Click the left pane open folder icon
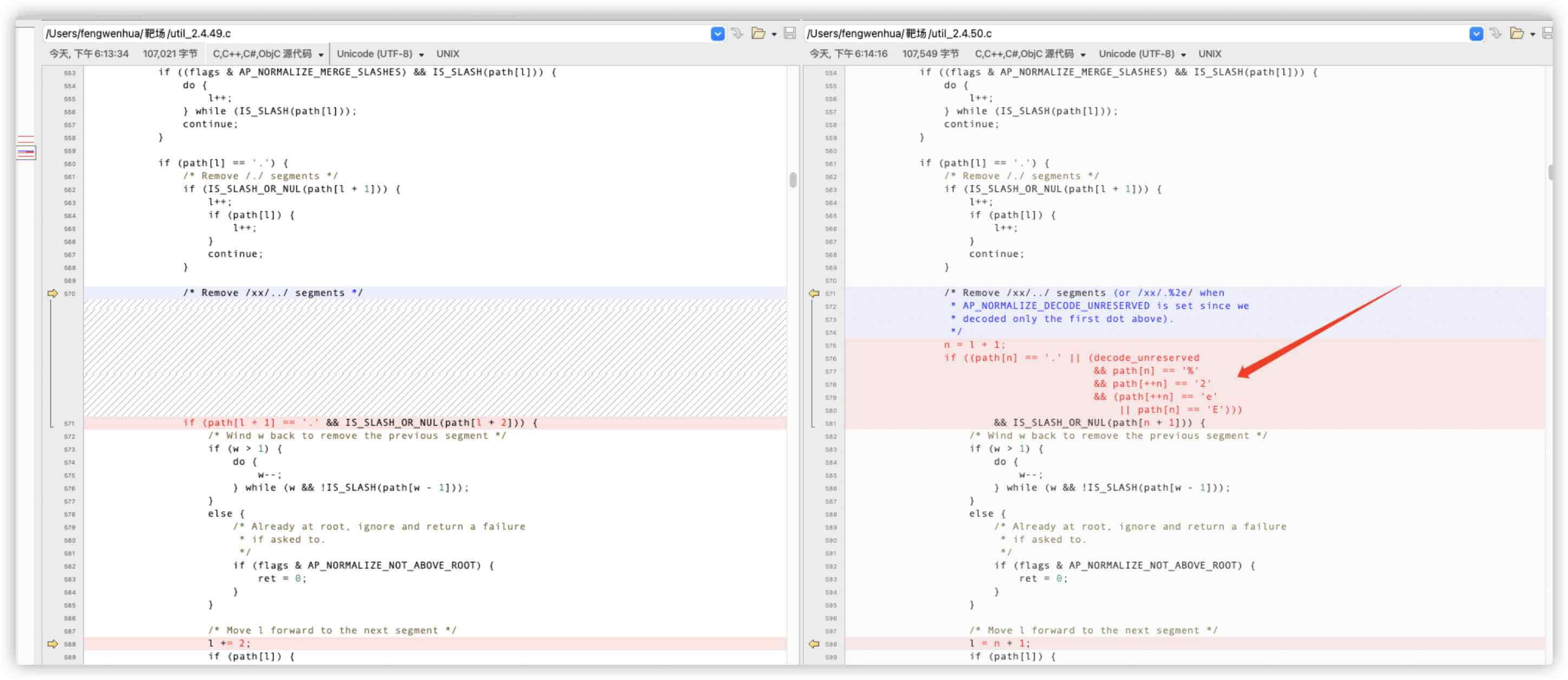 tap(758, 34)
